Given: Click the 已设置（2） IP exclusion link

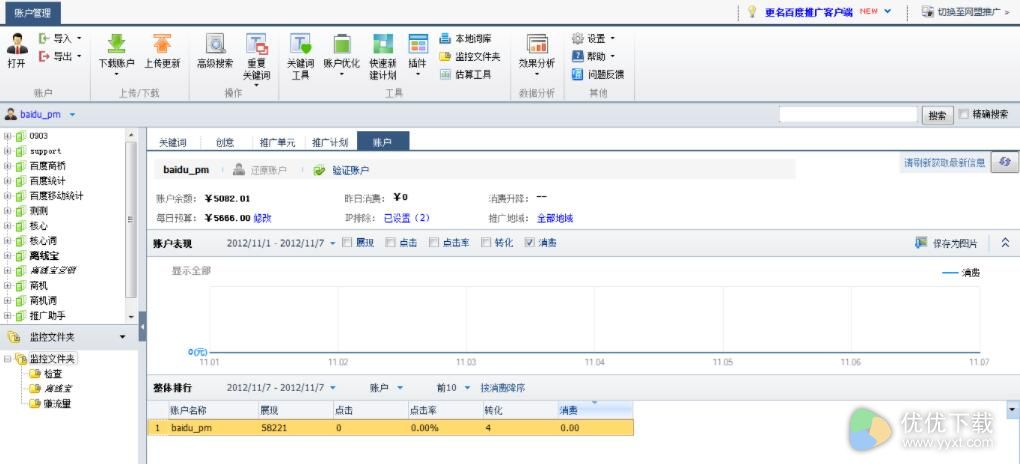Looking at the screenshot, I should 407,218.
